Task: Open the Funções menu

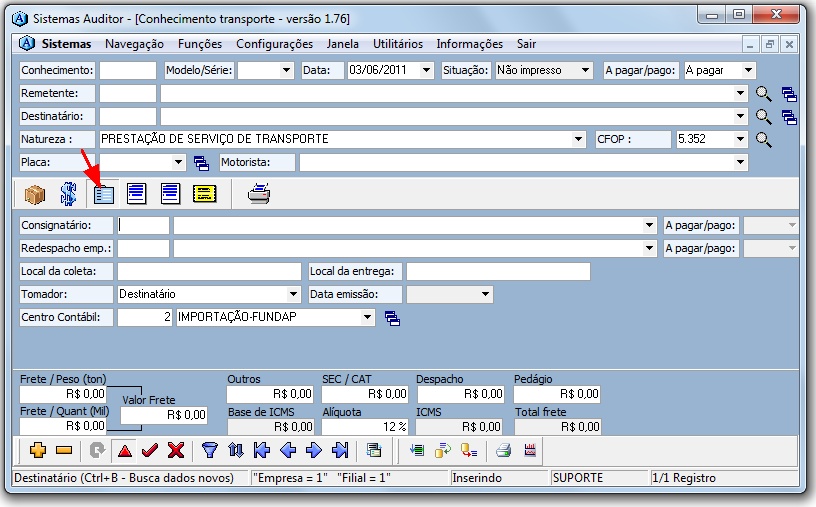Action: pos(200,44)
